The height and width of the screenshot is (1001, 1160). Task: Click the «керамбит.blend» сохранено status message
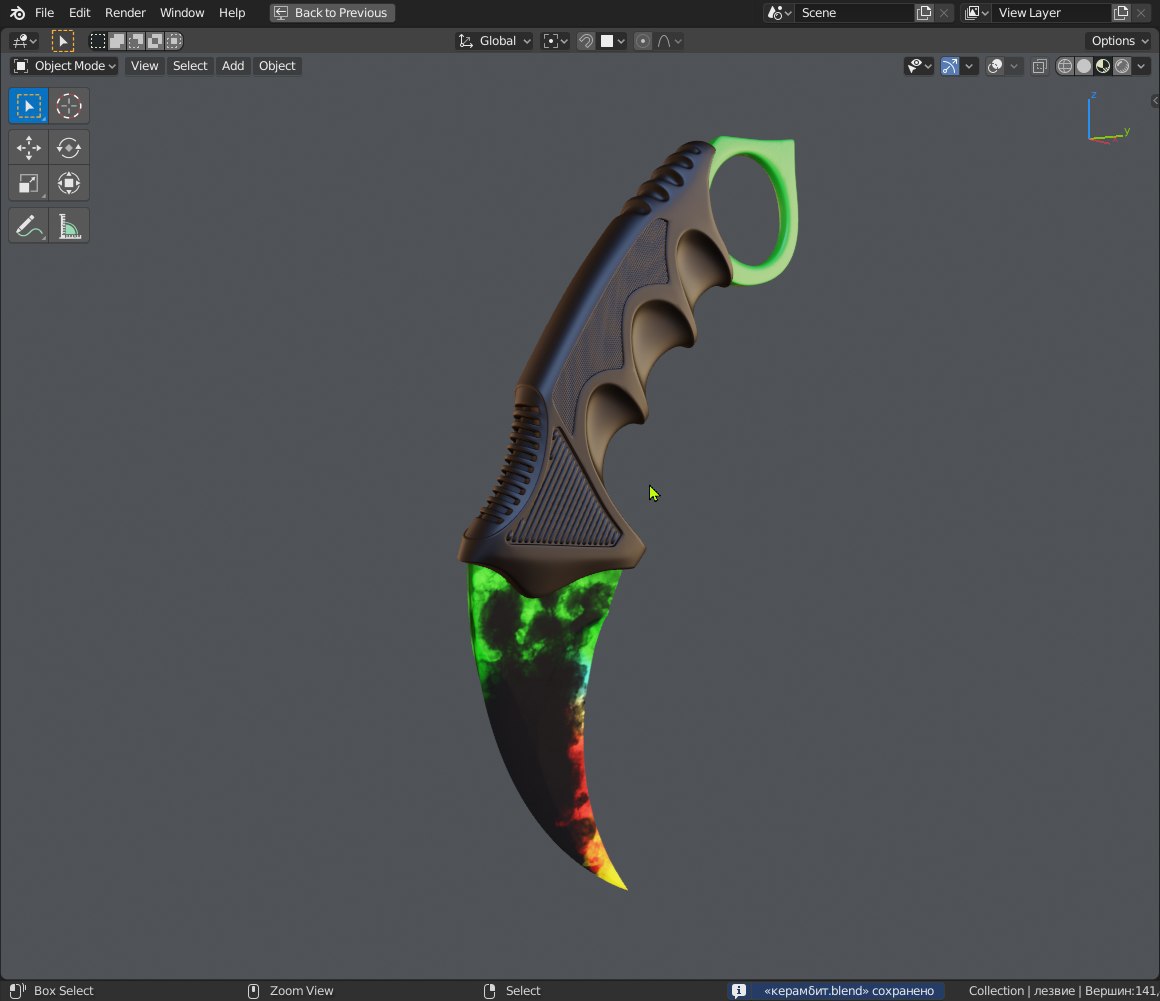click(x=849, y=991)
